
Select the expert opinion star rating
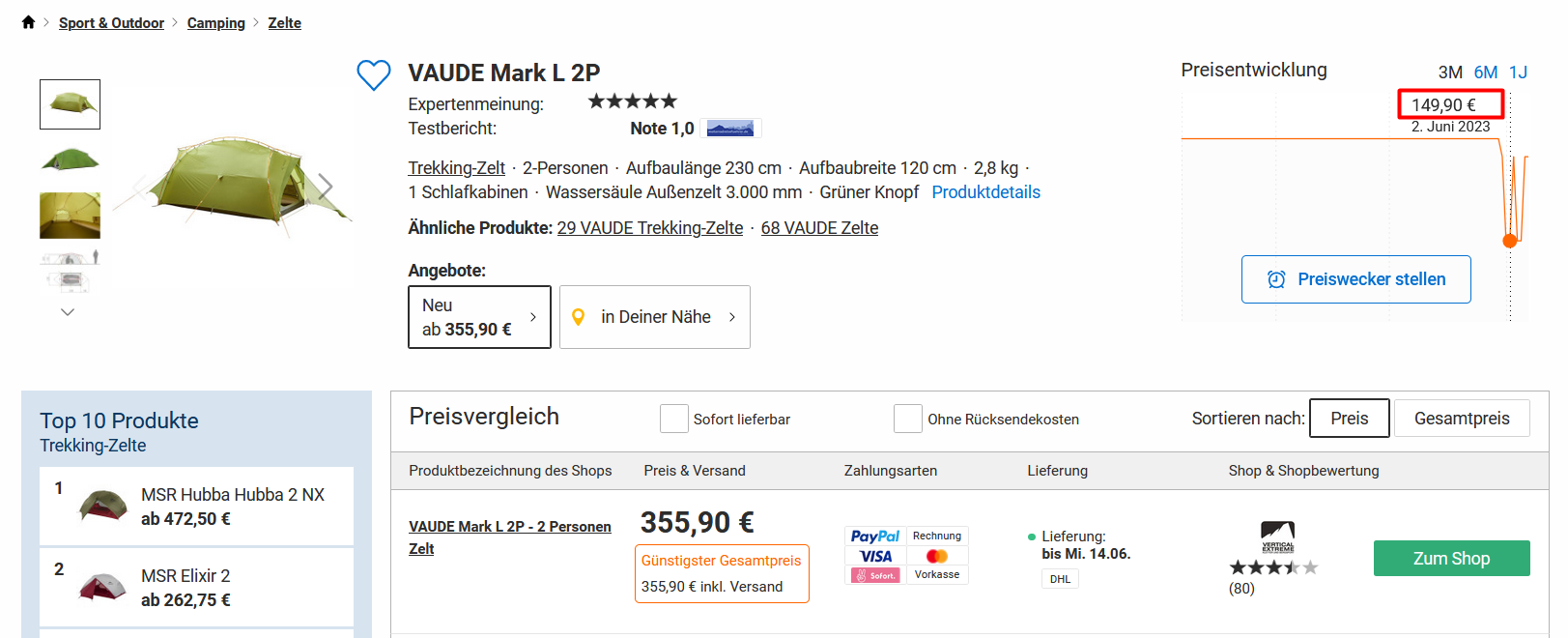click(x=633, y=101)
